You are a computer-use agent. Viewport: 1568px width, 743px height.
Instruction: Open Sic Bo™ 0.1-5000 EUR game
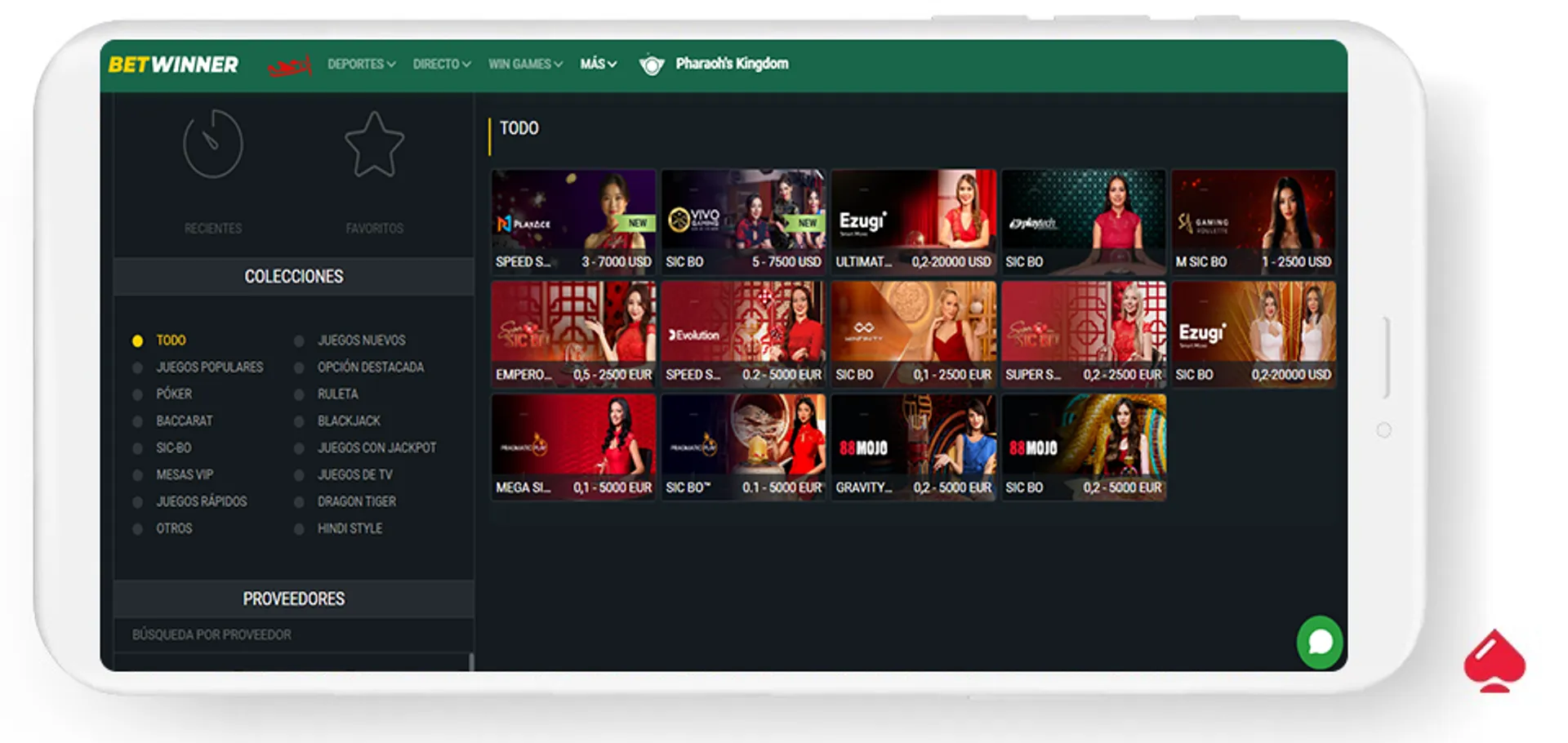[743, 447]
